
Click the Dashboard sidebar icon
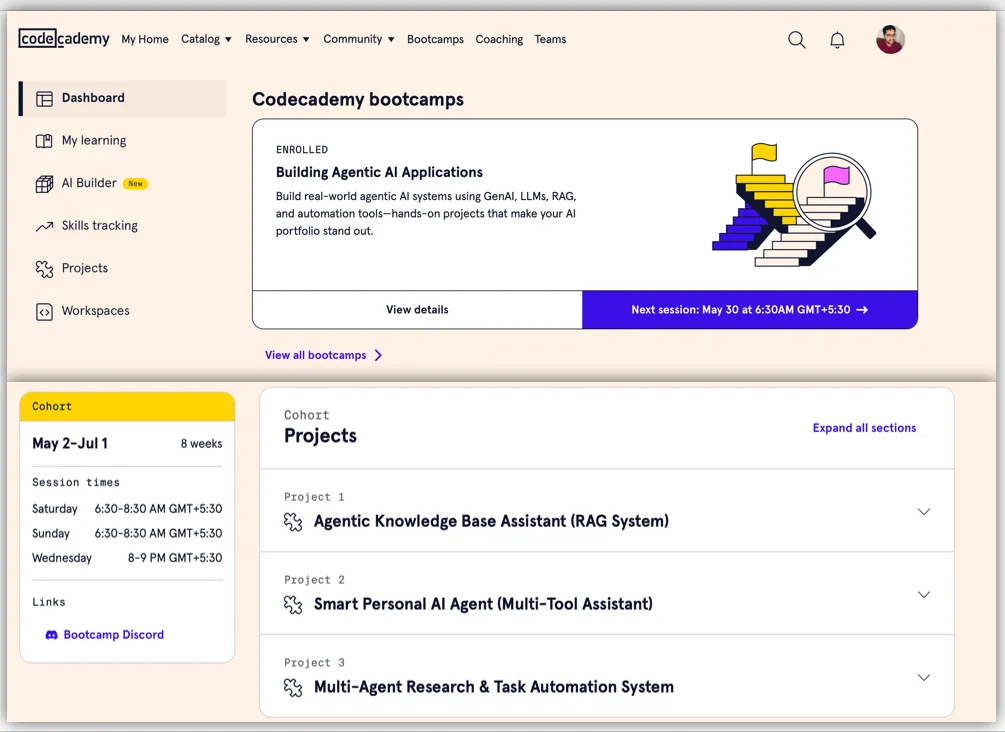(x=44, y=99)
